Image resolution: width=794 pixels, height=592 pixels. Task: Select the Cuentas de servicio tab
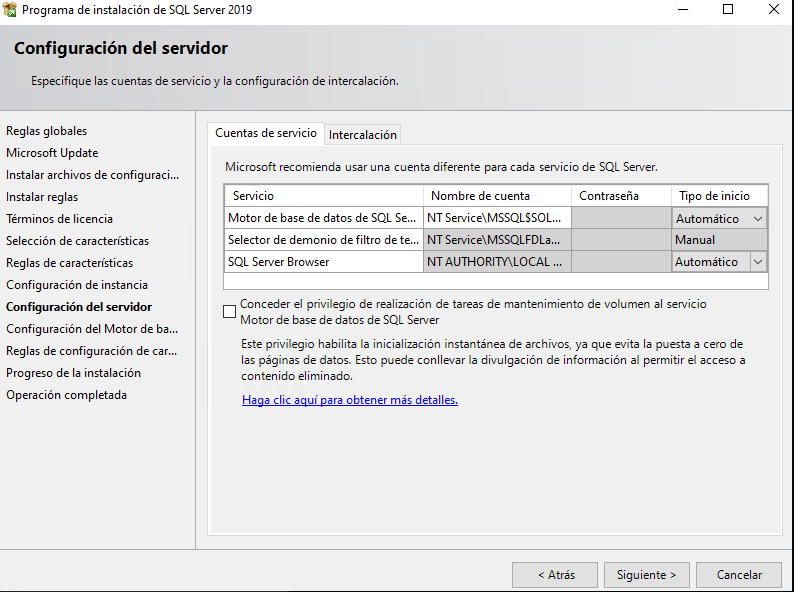point(266,133)
